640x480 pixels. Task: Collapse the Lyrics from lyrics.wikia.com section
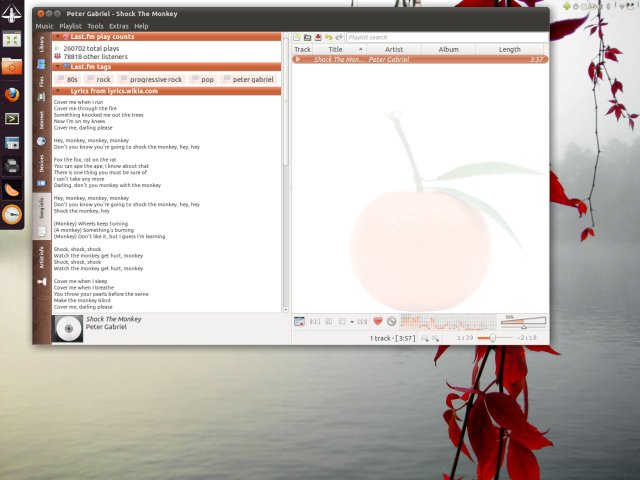(x=57, y=91)
